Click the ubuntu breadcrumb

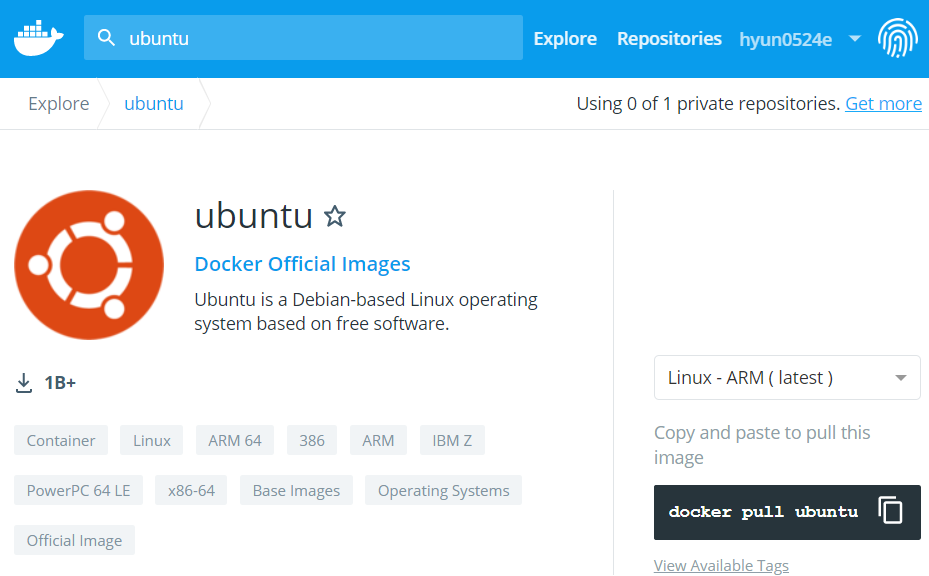click(x=154, y=104)
